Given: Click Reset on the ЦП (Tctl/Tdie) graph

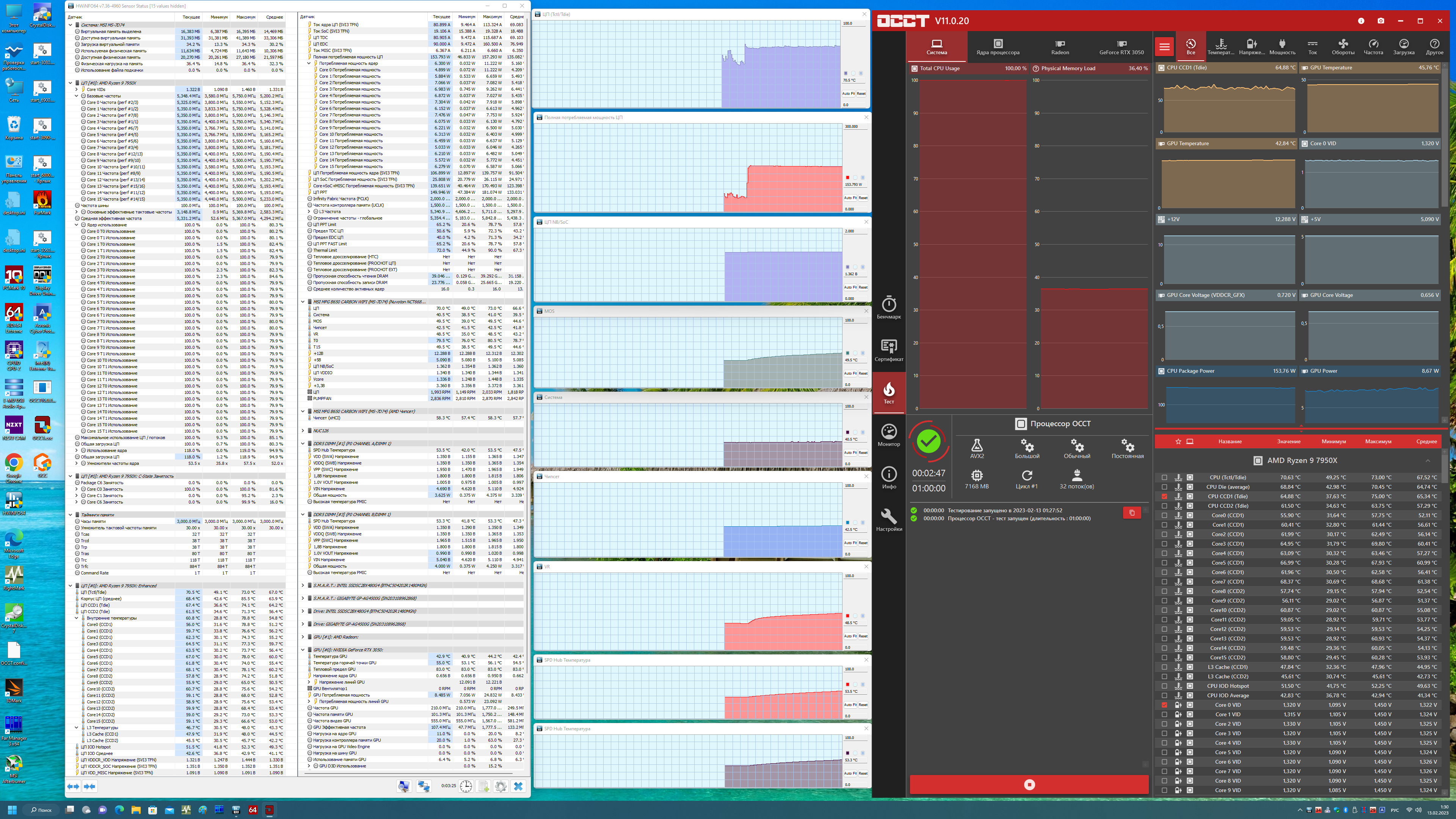Looking at the screenshot, I should 861,94.
